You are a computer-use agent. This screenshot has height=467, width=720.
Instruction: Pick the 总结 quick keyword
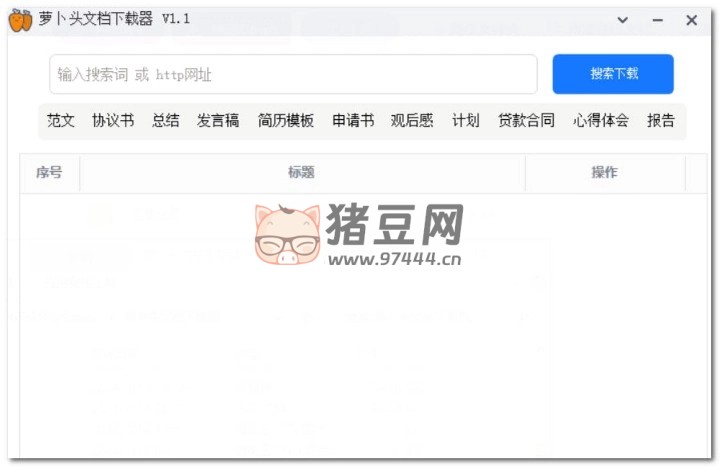tap(166, 120)
